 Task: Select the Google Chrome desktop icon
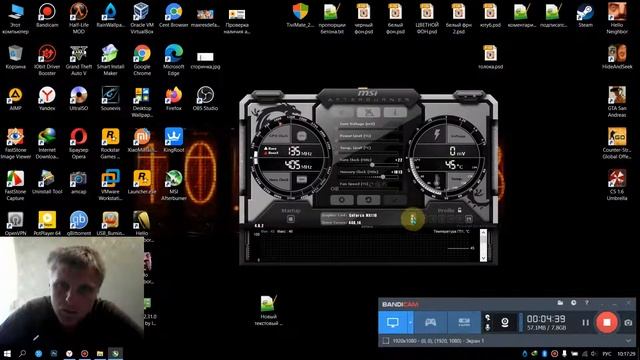coord(142,60)
